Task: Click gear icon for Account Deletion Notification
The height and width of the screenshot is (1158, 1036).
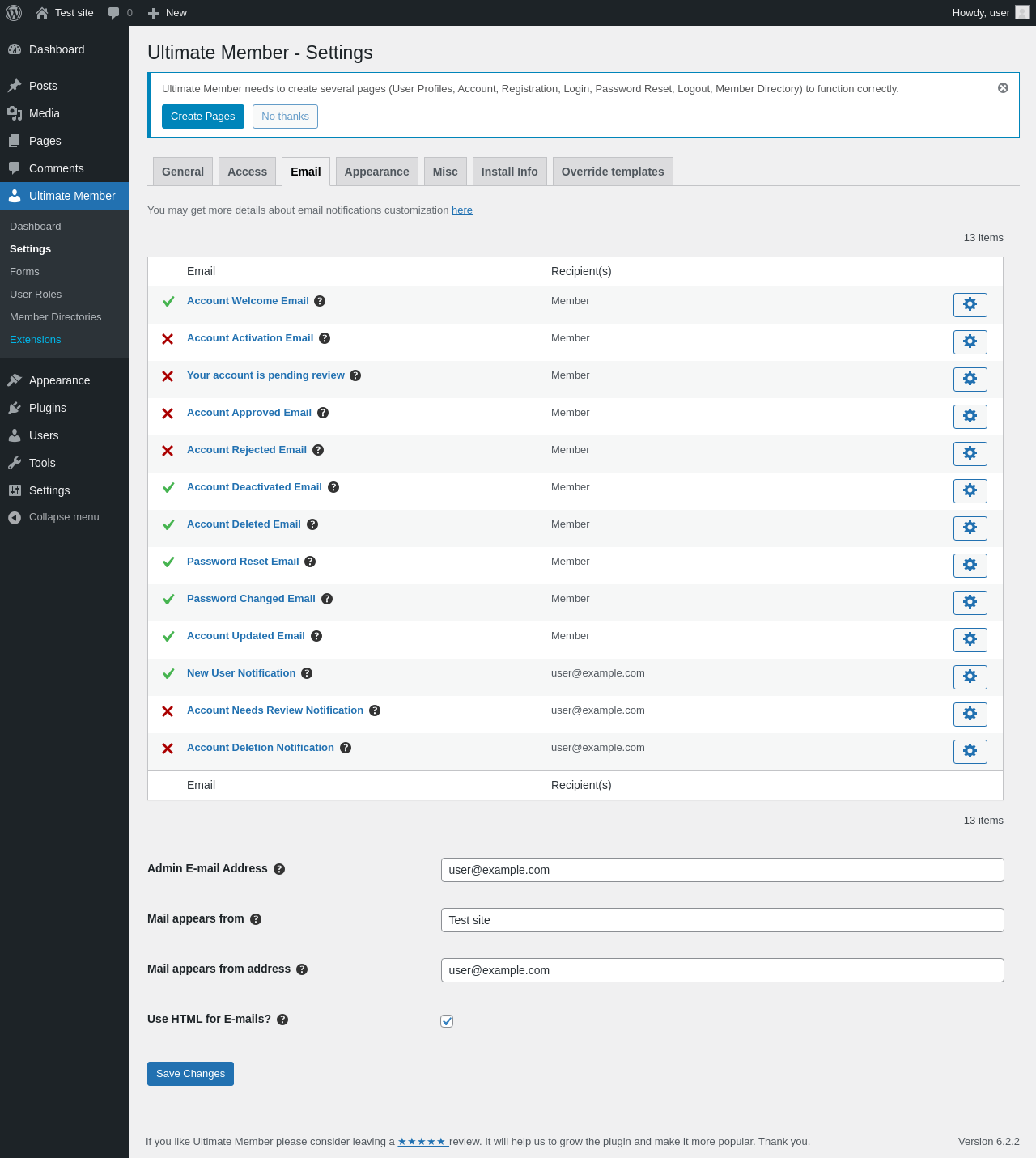Action: pos(970,752)
